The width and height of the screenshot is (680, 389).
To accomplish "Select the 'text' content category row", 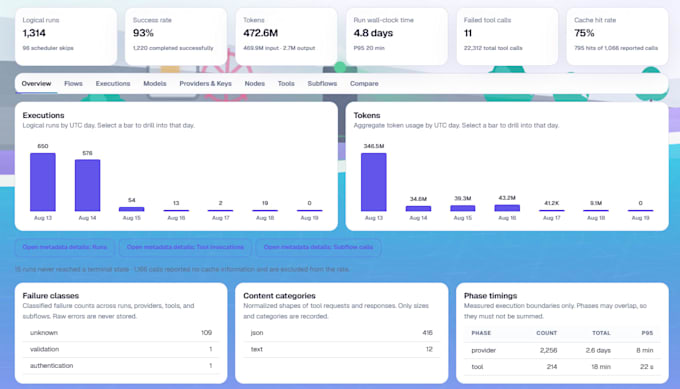I will (x=342, y=349).
